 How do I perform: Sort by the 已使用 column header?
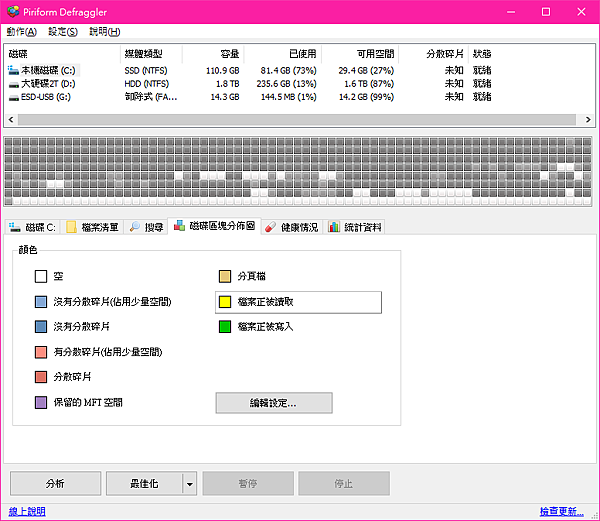point(283,54)
